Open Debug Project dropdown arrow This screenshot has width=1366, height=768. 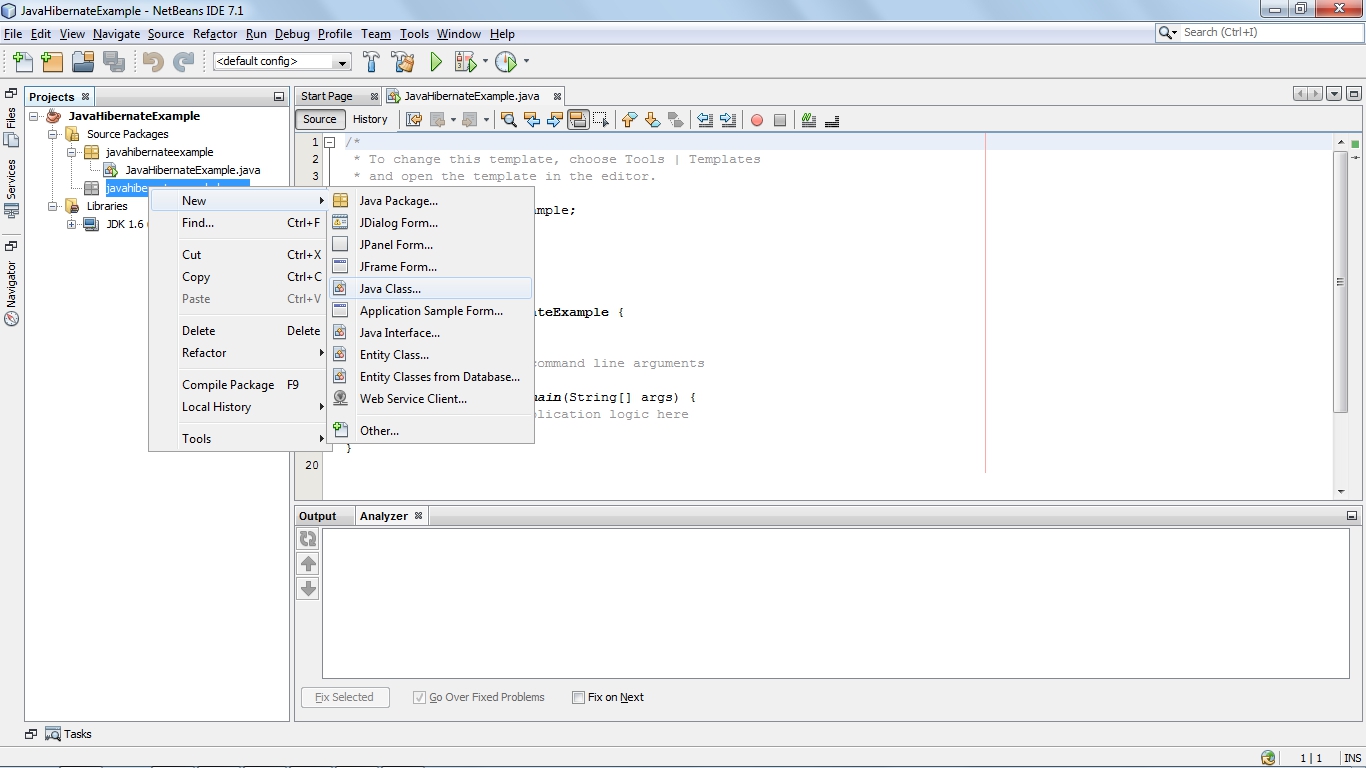click(485, 62)
